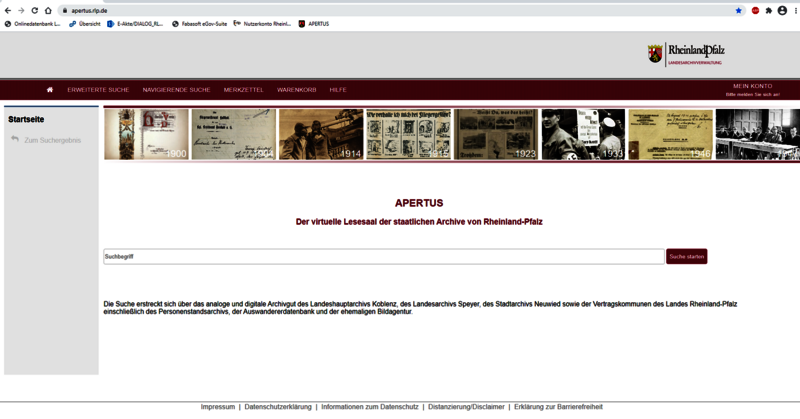
Task: Open the Nutzerkonto Rheinl... bookmark
Action: pos(262,24)
